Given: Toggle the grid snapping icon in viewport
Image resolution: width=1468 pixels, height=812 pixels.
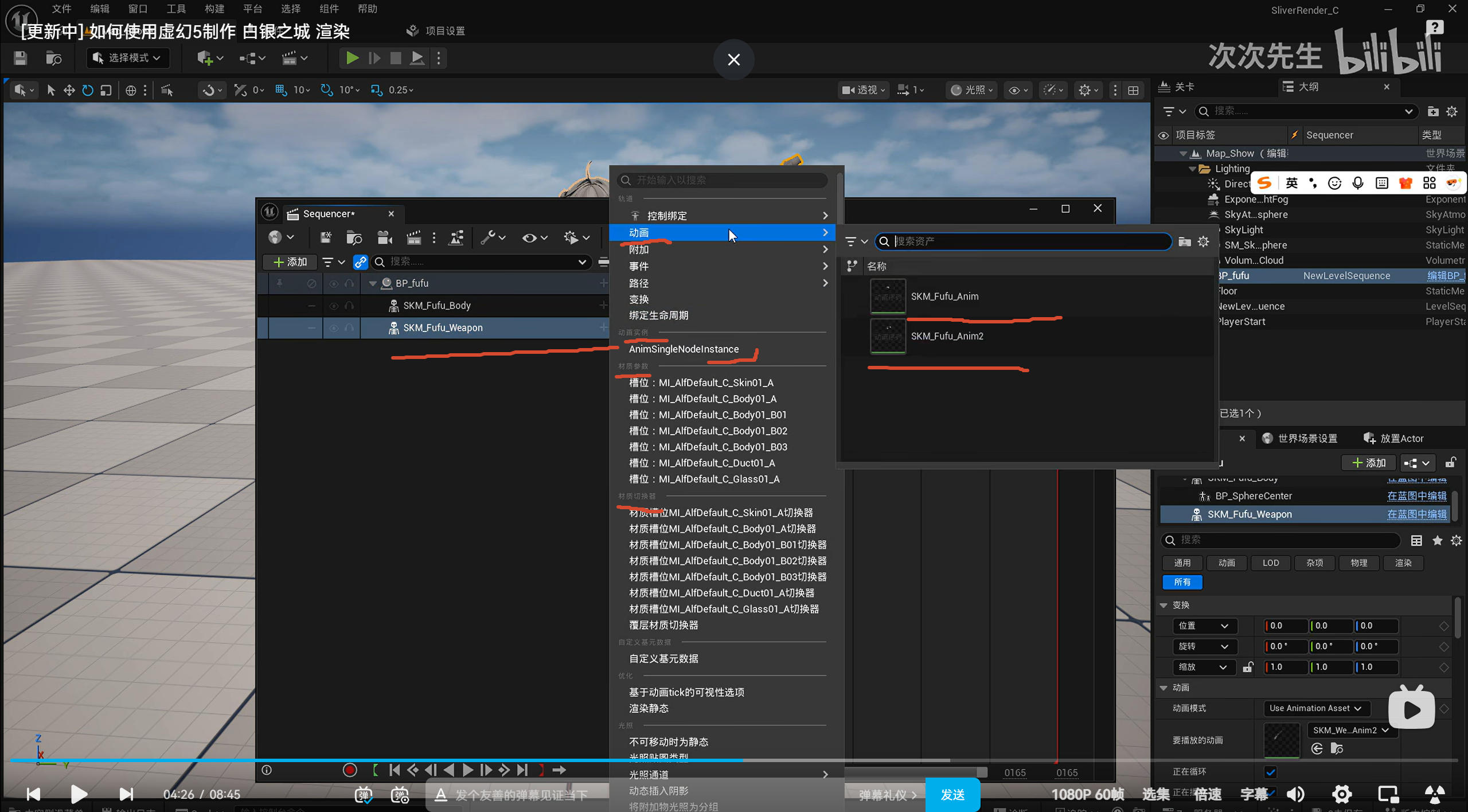Looking at the screenshot, I should click(280, 90).
